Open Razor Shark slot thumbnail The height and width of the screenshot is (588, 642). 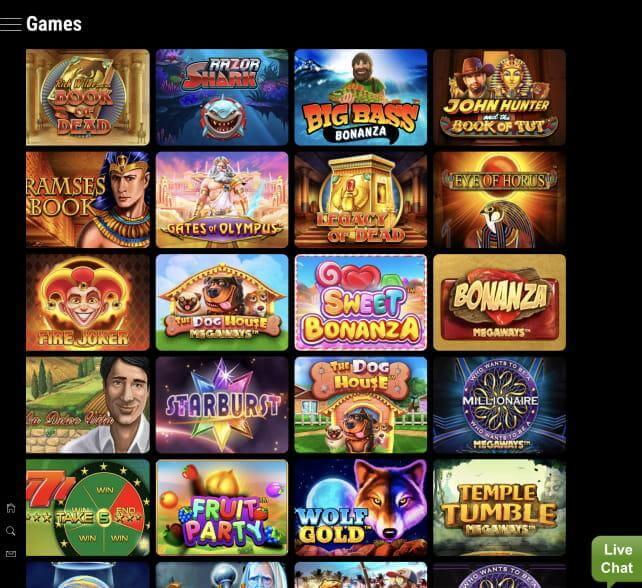point(222,97)
